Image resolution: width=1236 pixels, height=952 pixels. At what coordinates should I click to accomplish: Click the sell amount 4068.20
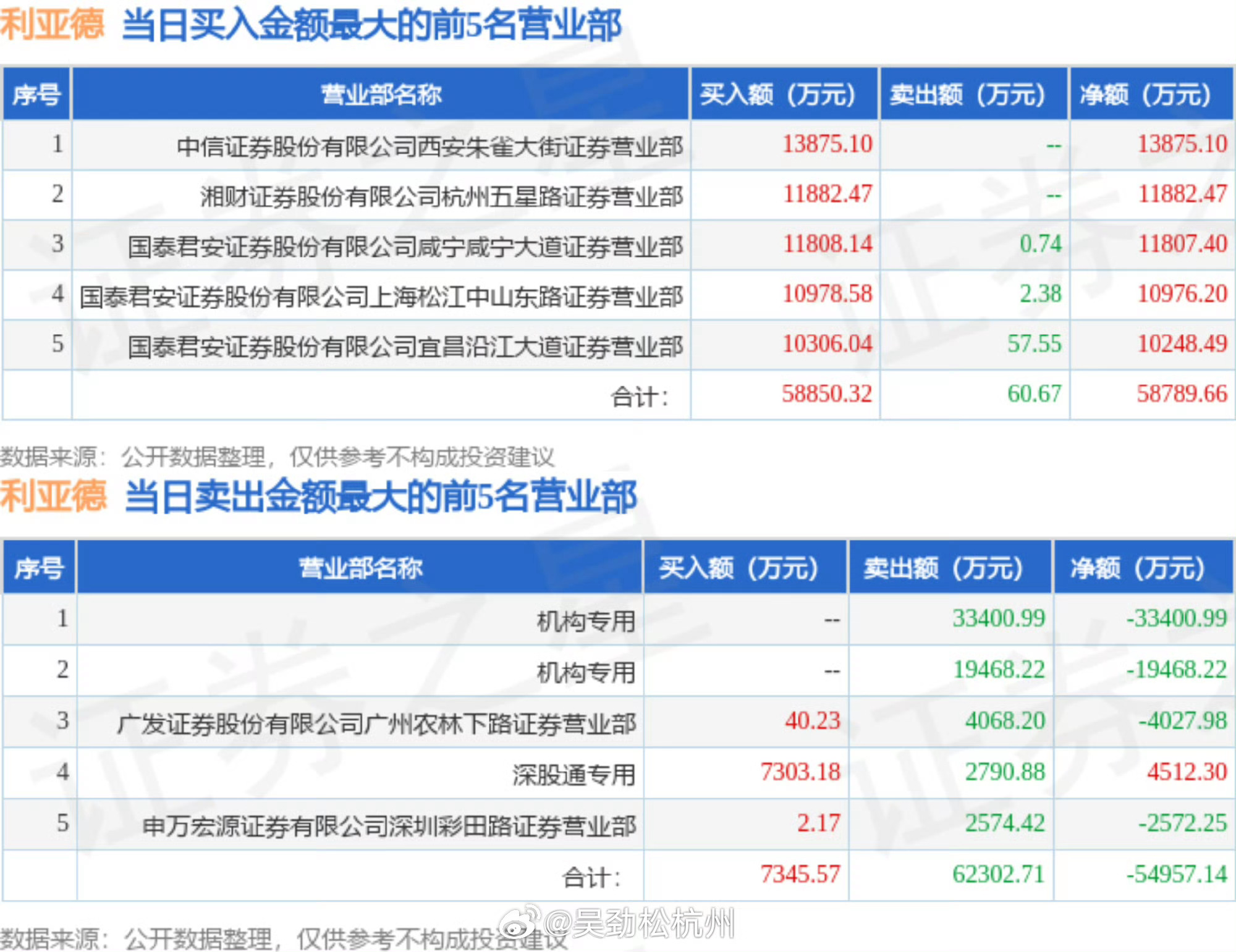click(x=1005, y=720)
